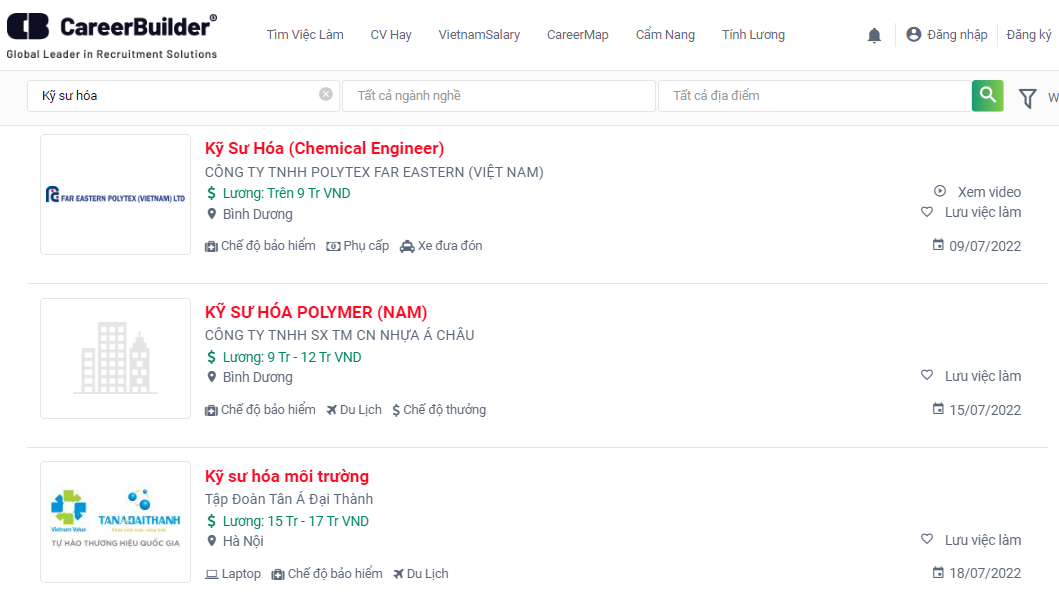The width and height of the screenshot is (1059, 609).
Task: Open the VietnamSalary menu item
Action: tap(479, 35)
